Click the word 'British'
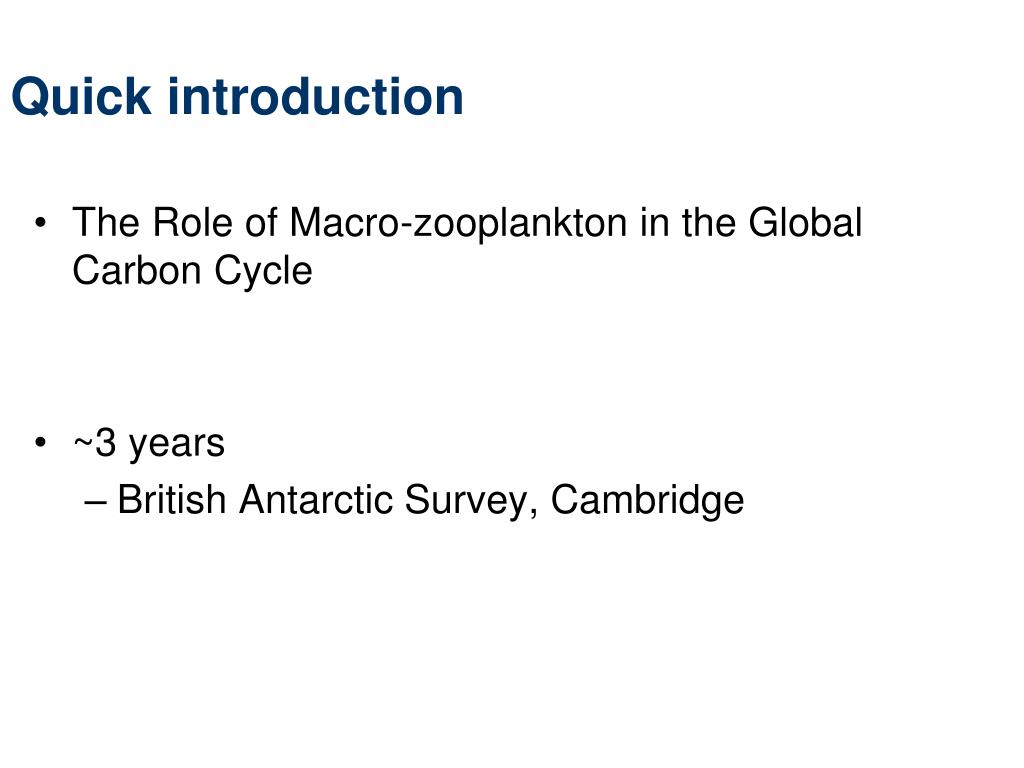This screenshot has height=768, width=1024. point(172,500)
